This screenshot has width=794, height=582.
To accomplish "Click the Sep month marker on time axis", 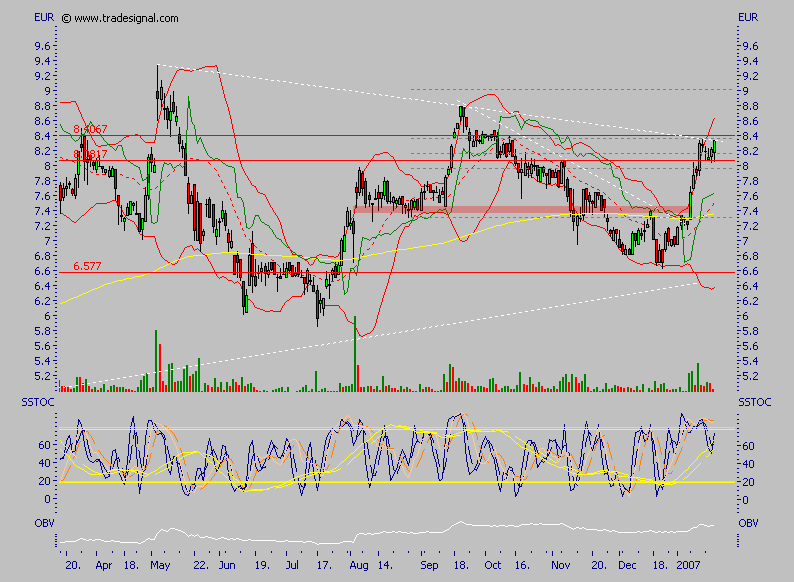I will [431, 564].
